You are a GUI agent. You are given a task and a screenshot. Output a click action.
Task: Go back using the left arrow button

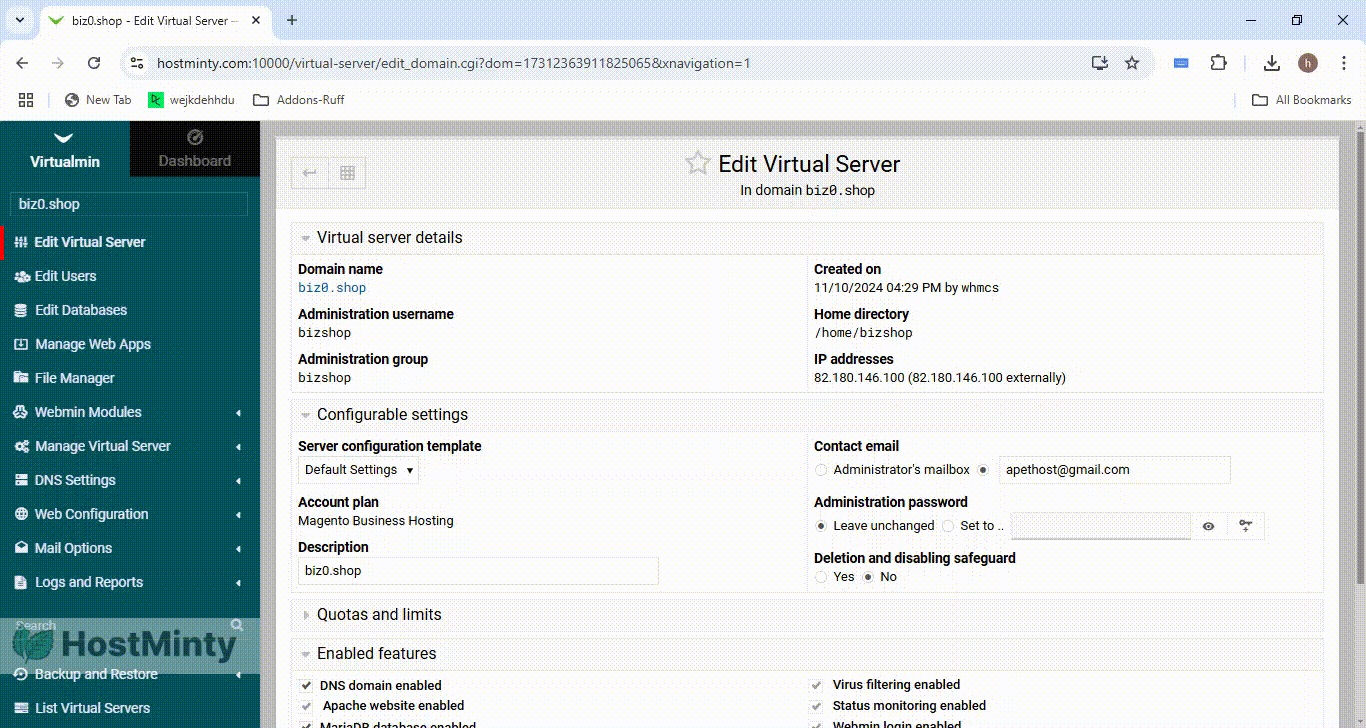coord(309,172)
